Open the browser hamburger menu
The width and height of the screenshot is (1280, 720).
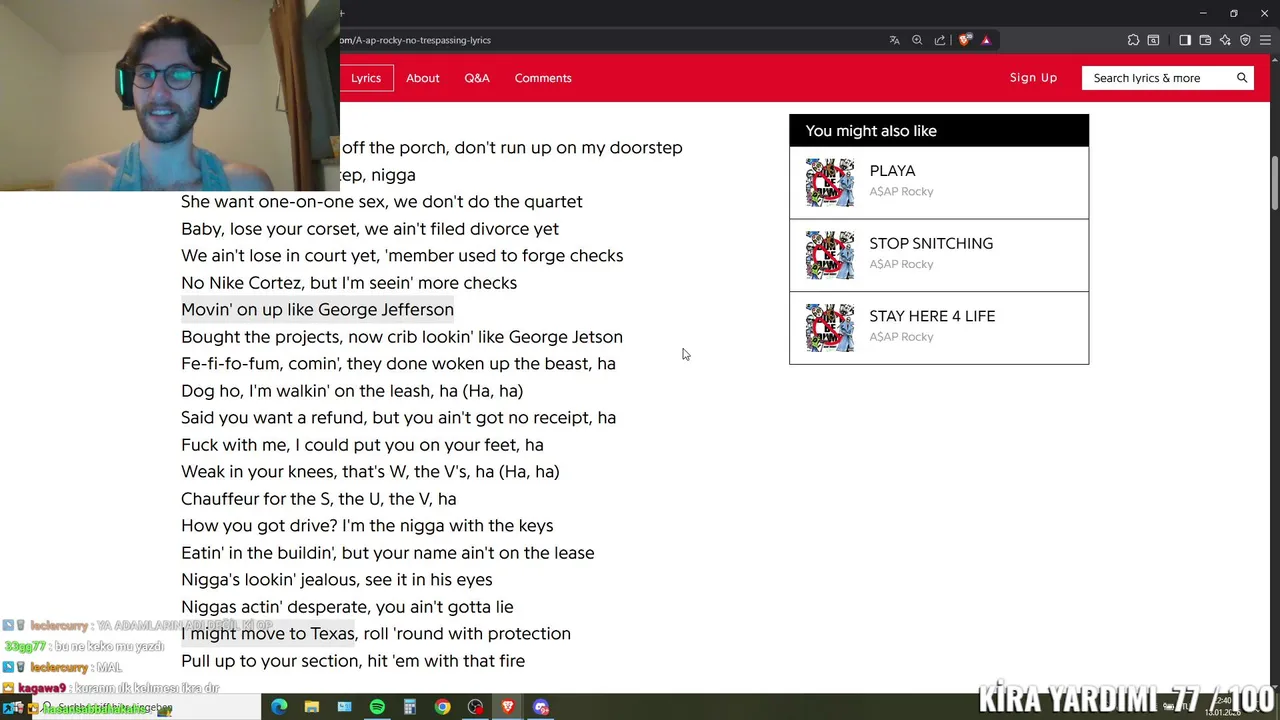[1265, 40]
